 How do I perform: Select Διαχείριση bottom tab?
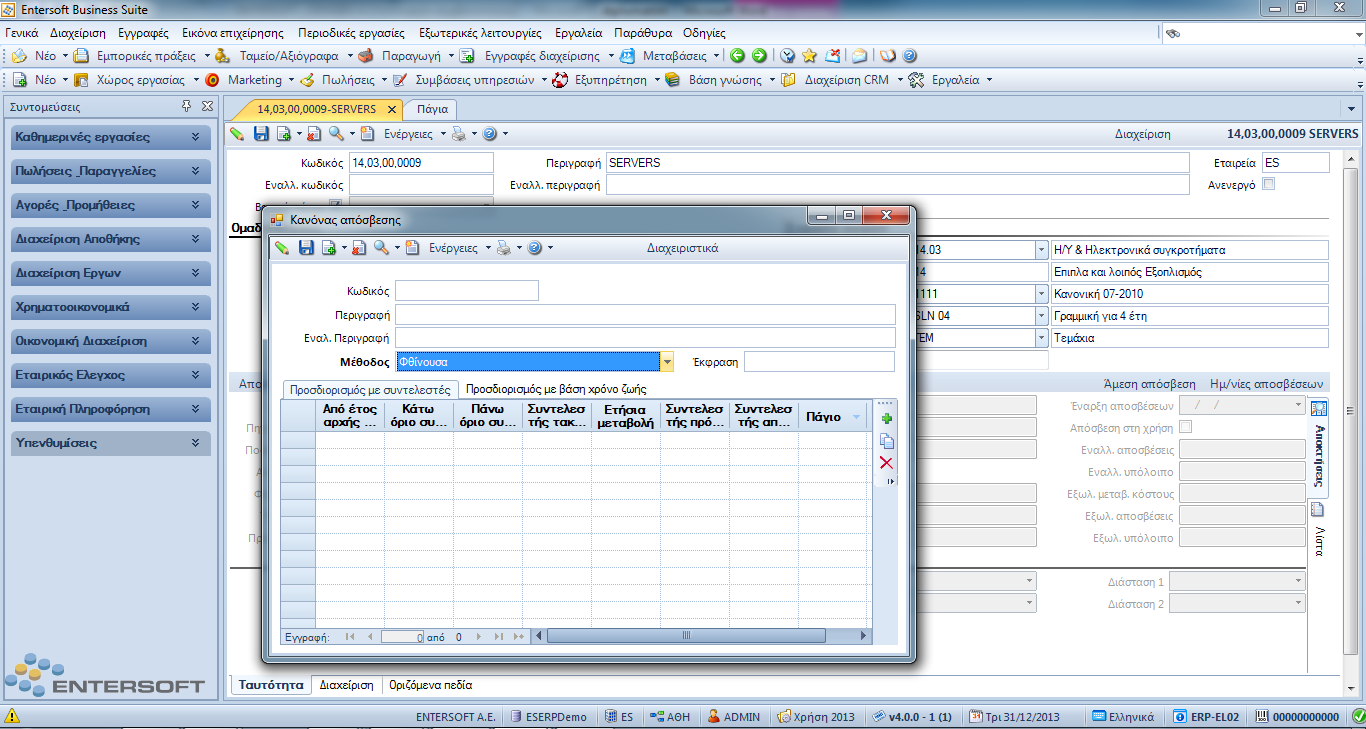pos(346,685)
